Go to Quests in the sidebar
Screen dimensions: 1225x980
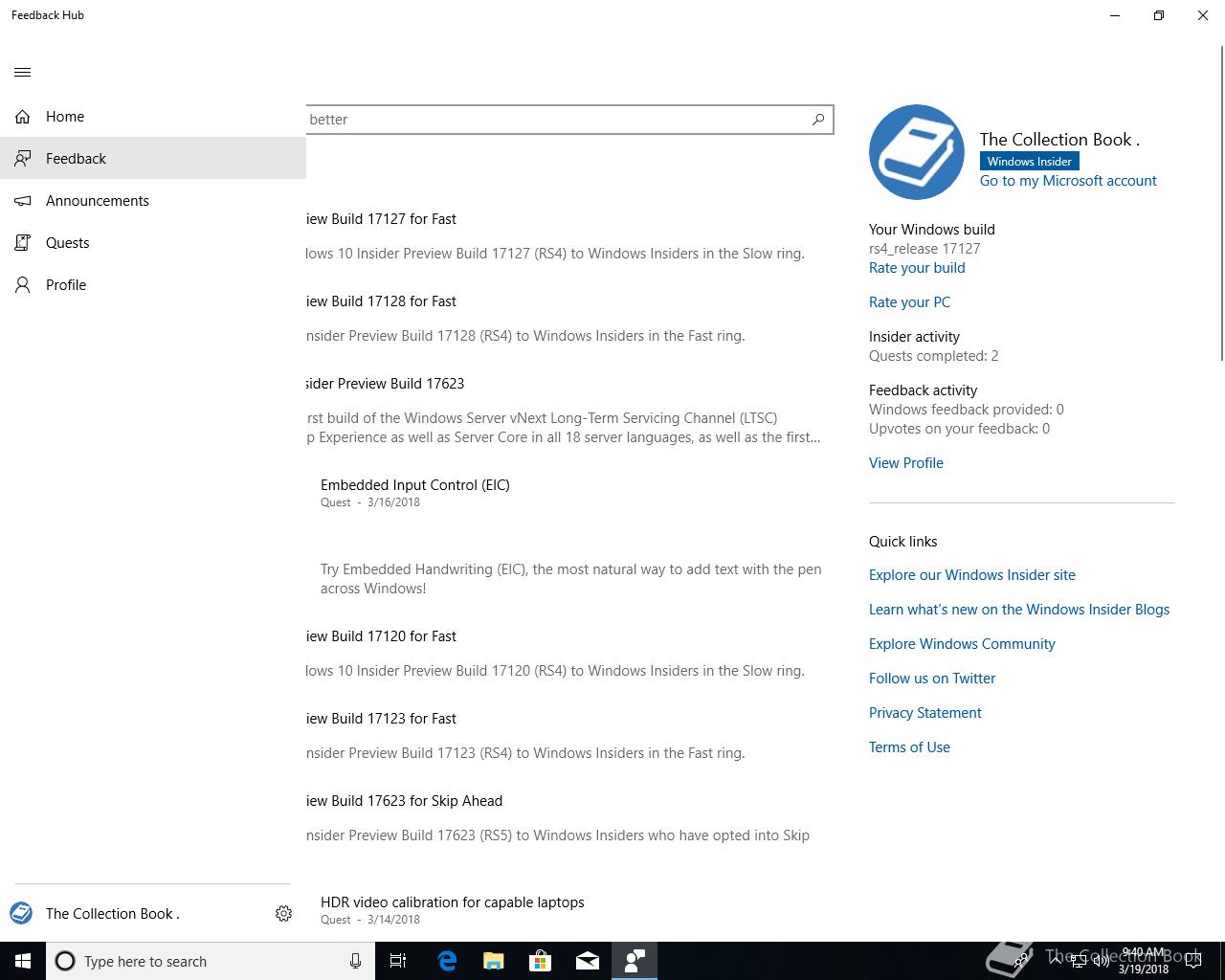coord(153,242)
